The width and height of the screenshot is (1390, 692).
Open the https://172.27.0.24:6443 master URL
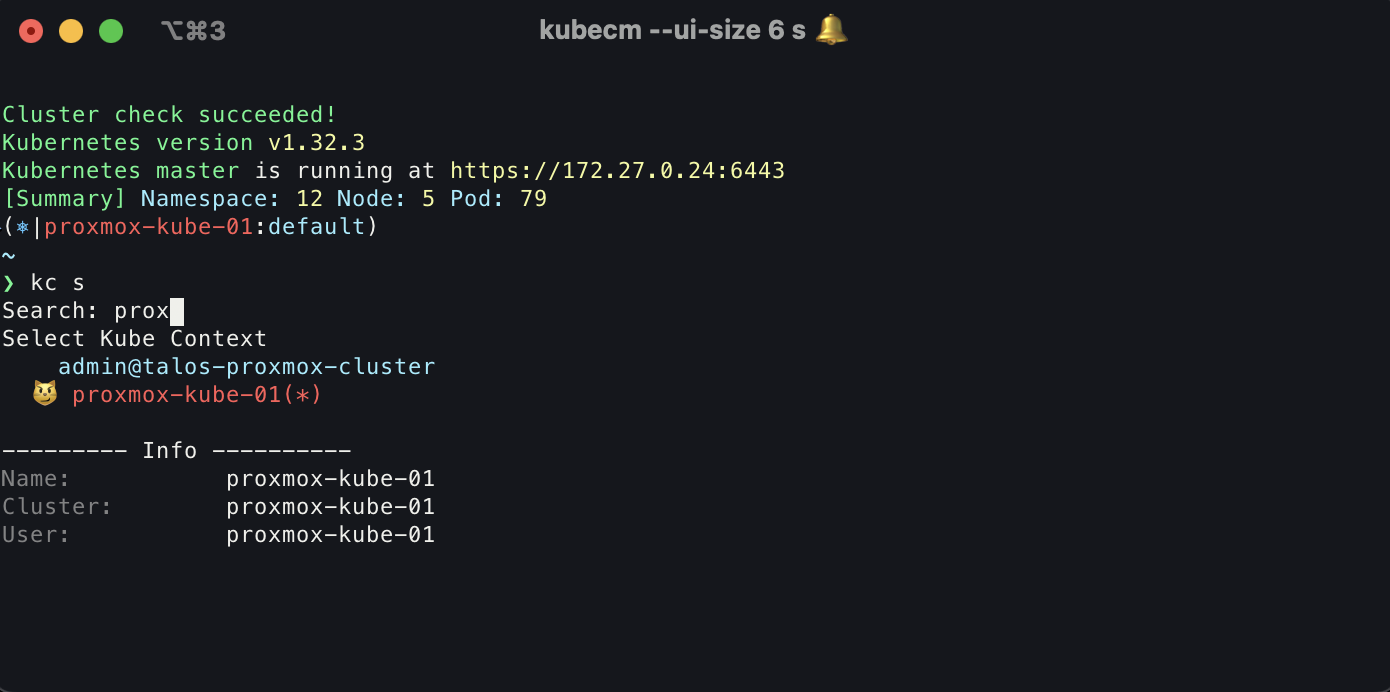coord(617,171)
